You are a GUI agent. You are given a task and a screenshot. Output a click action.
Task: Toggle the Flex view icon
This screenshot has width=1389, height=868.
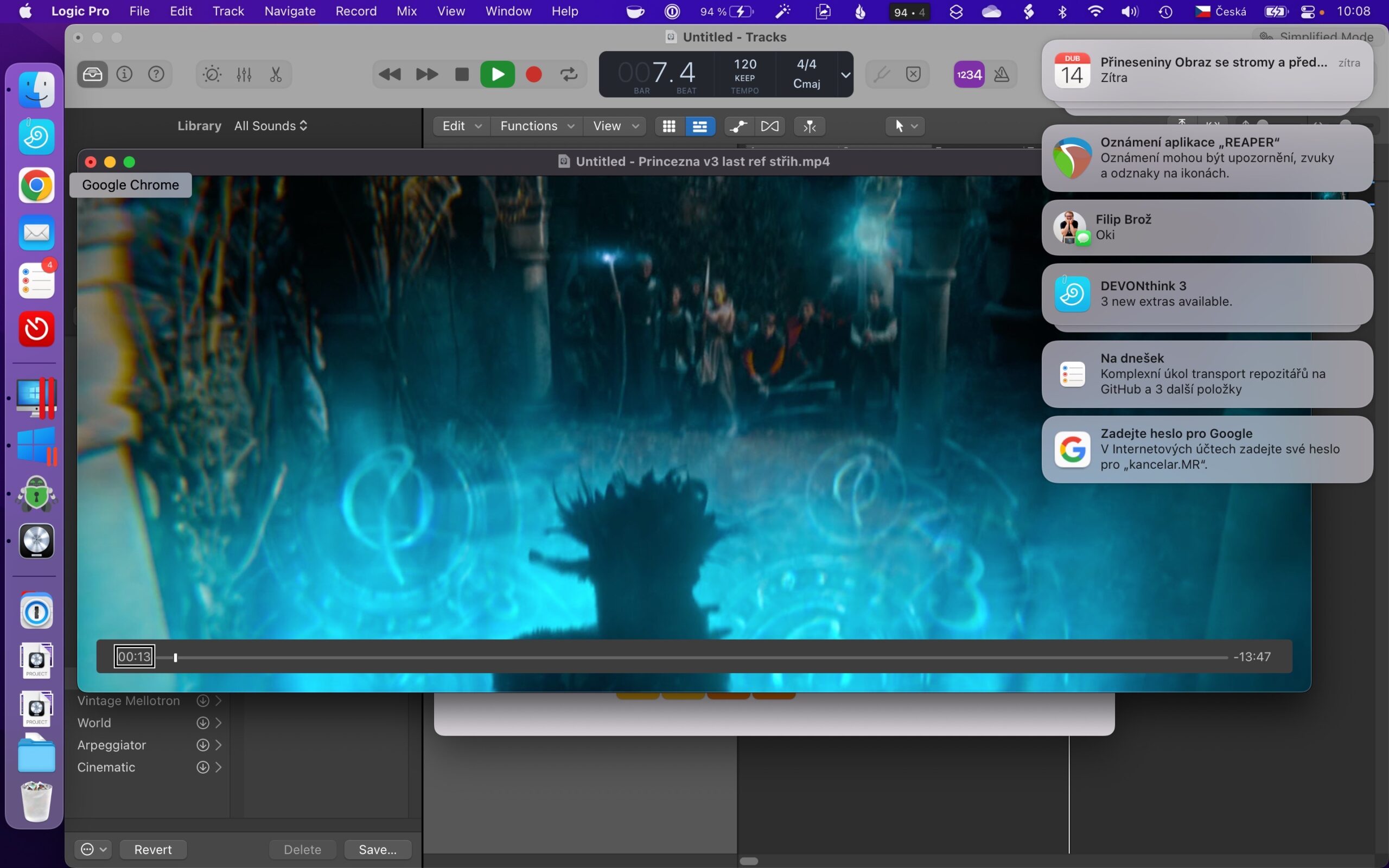[x=770, y=126]
